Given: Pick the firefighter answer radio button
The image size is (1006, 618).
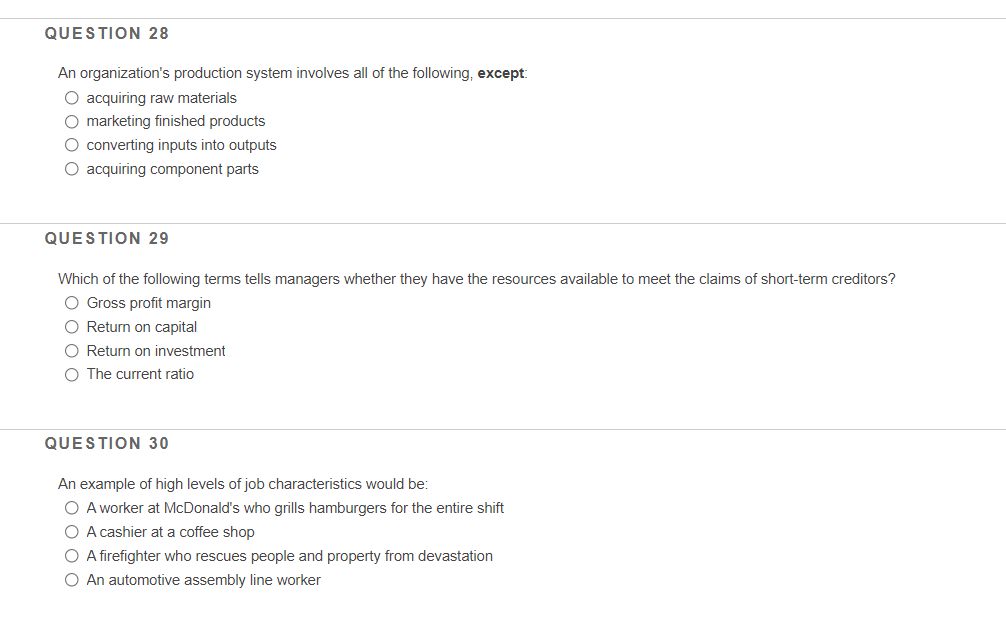Looking at the screenshot, I should click(x=72, y=556).
